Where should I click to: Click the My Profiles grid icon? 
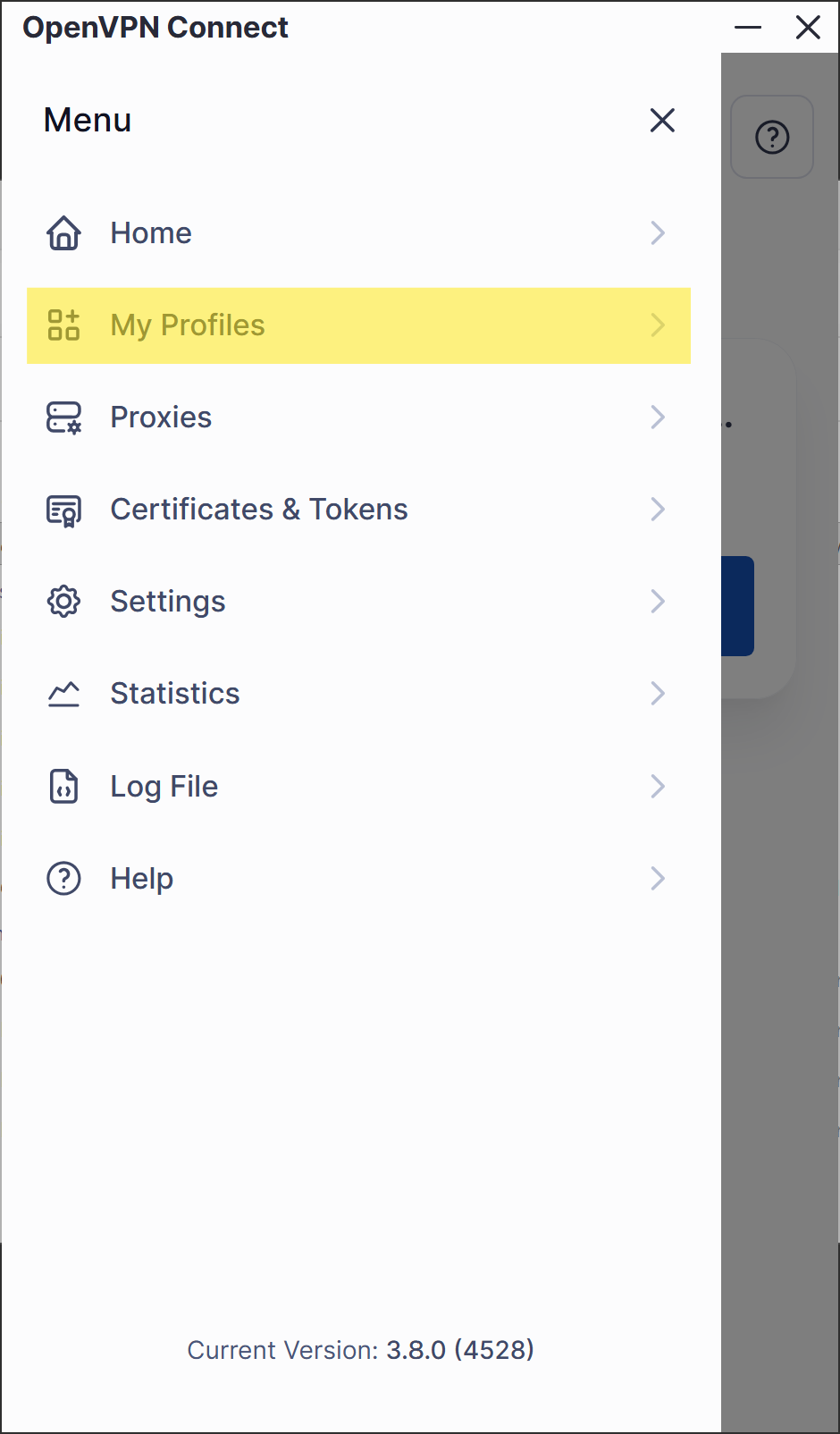(63, 325)
